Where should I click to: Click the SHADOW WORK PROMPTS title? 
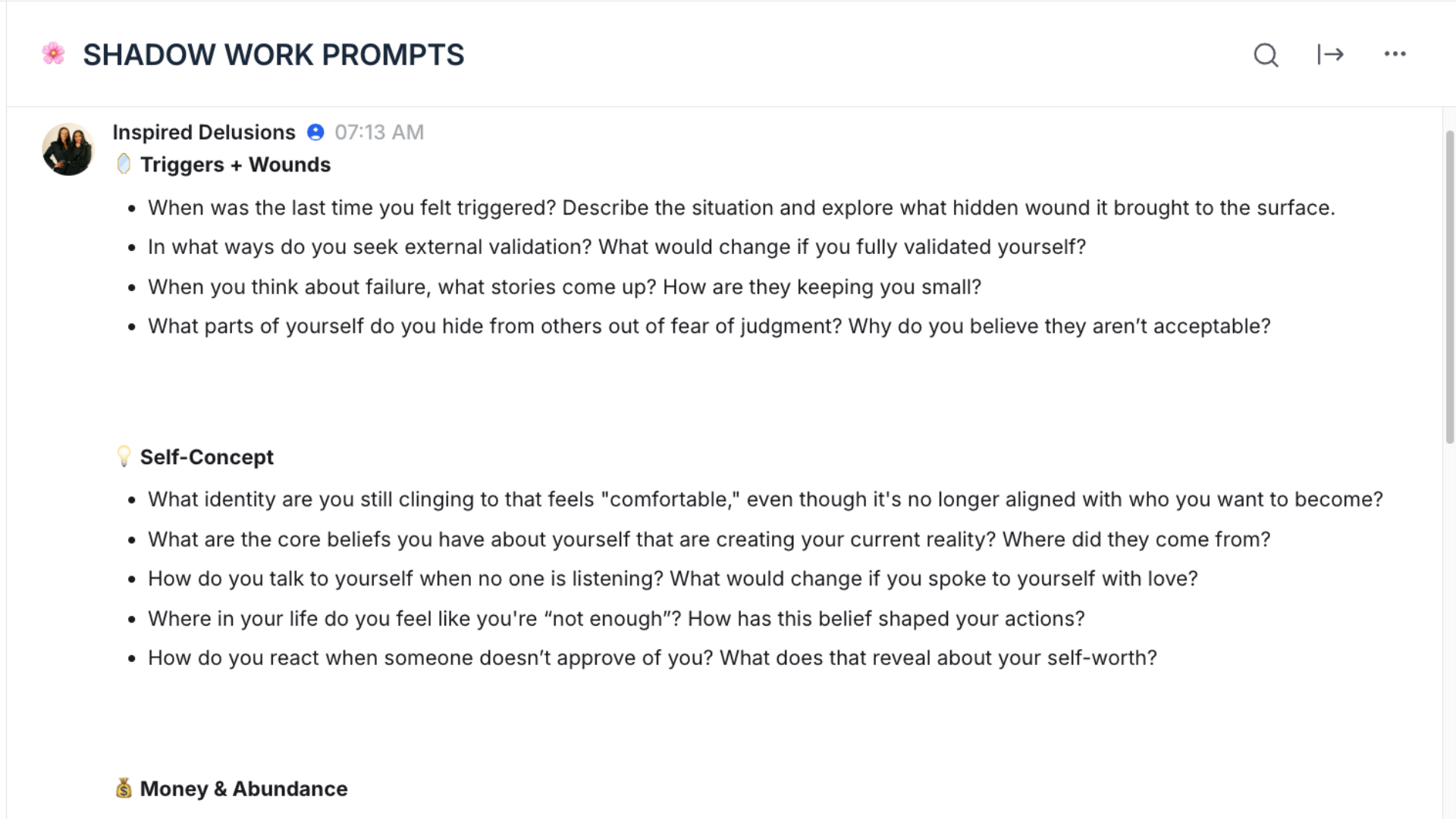point(273,55)
